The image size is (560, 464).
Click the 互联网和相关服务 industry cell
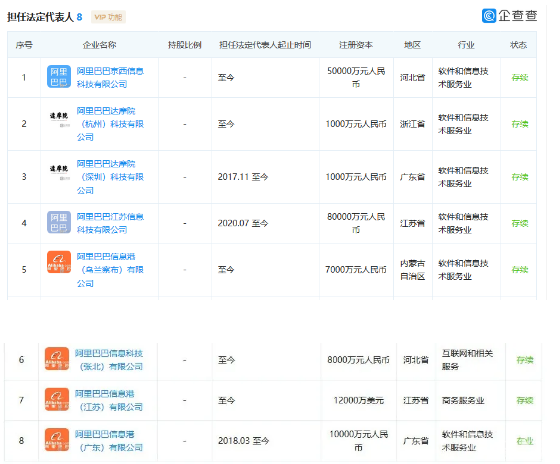click(467, 360)
